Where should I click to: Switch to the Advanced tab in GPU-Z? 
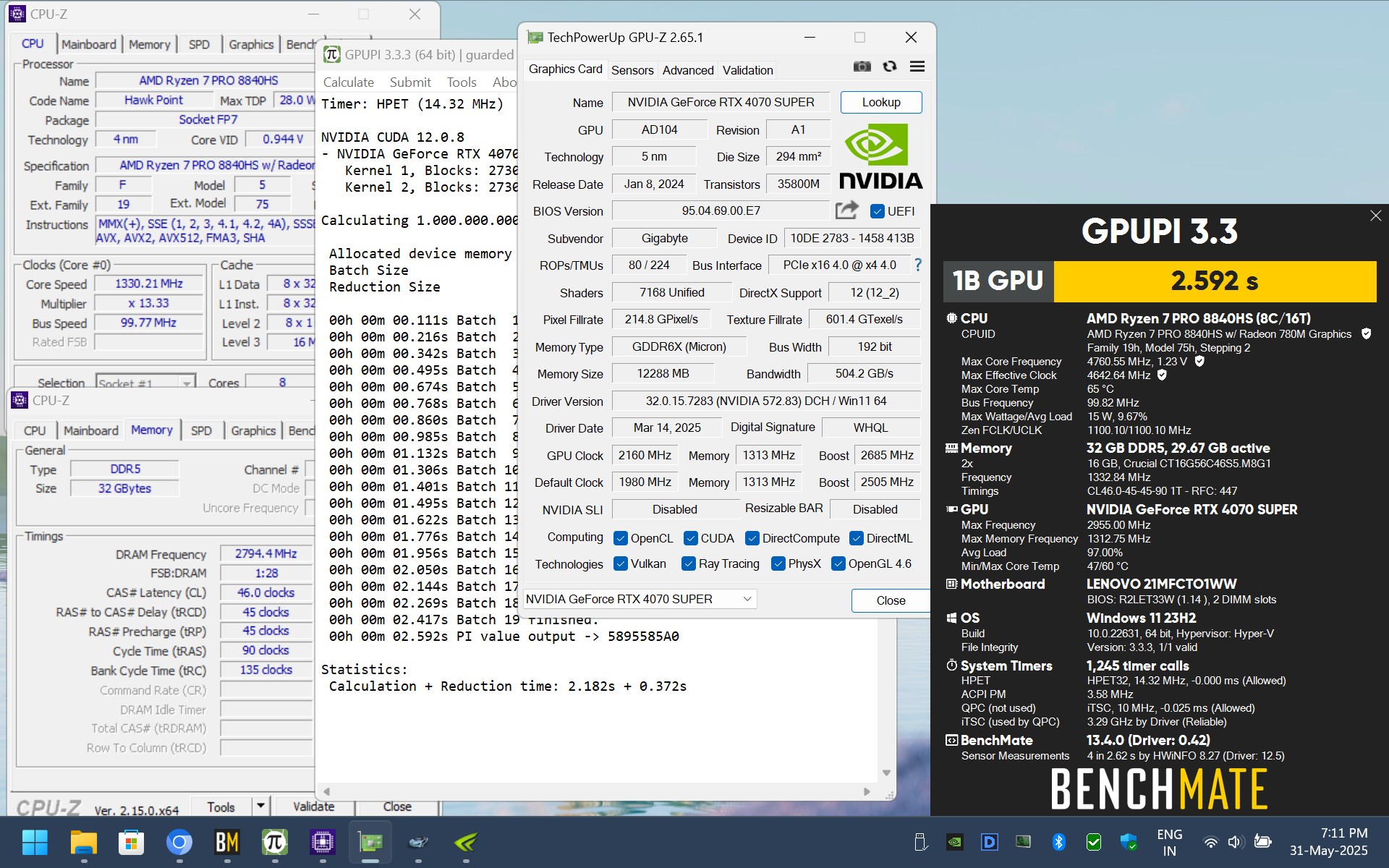pos(687,70)
